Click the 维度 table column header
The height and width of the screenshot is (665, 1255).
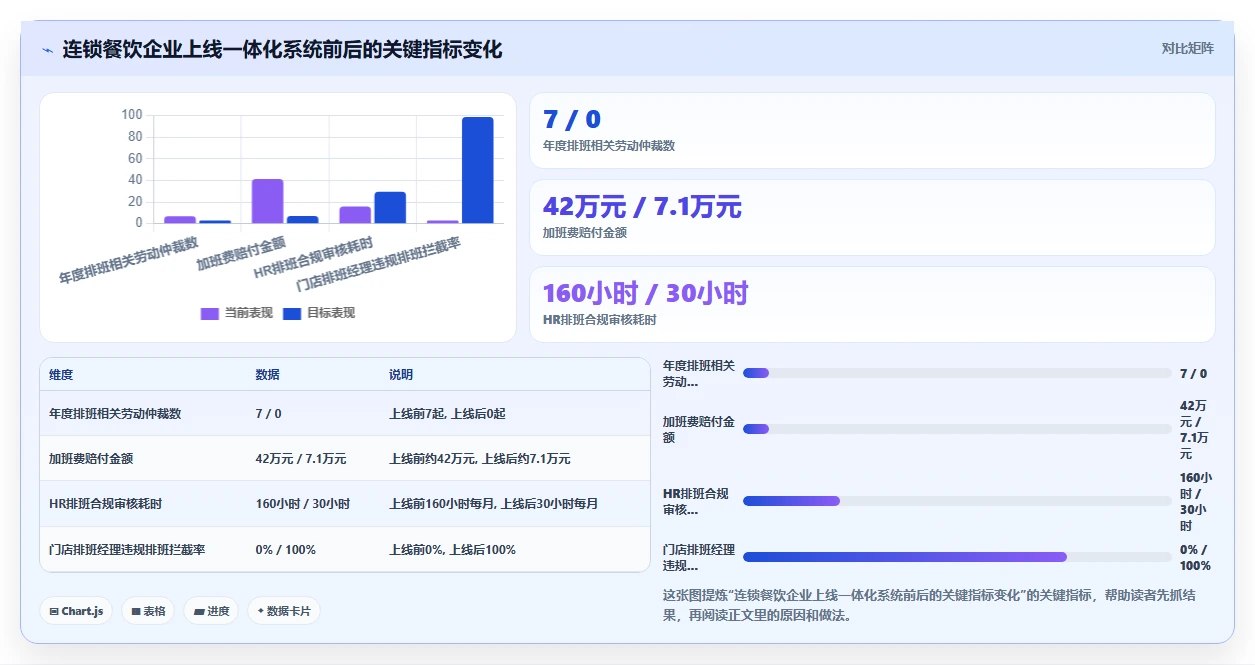(61, 374)
